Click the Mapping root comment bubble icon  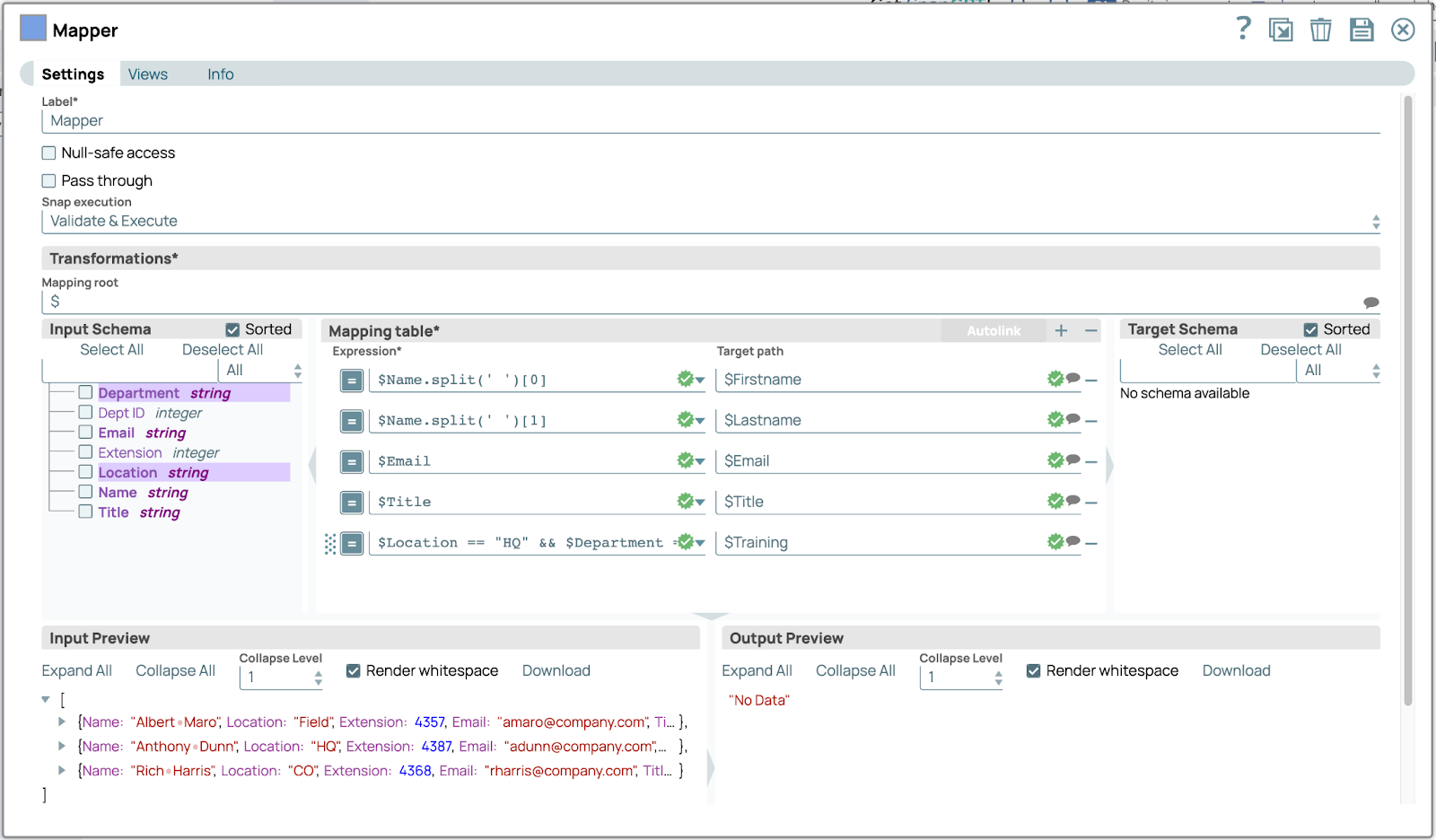[1370, 302]
